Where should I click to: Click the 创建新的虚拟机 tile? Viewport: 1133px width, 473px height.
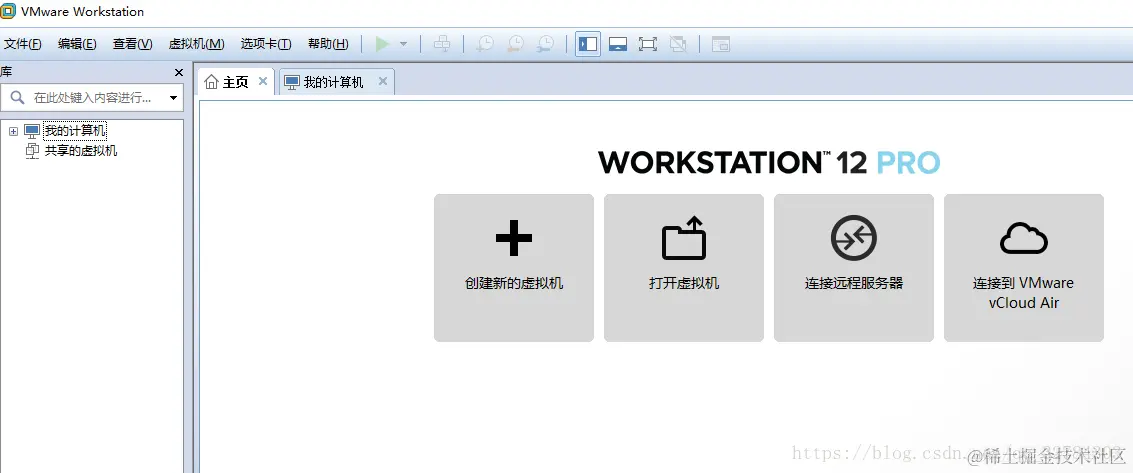pos(514,268)
